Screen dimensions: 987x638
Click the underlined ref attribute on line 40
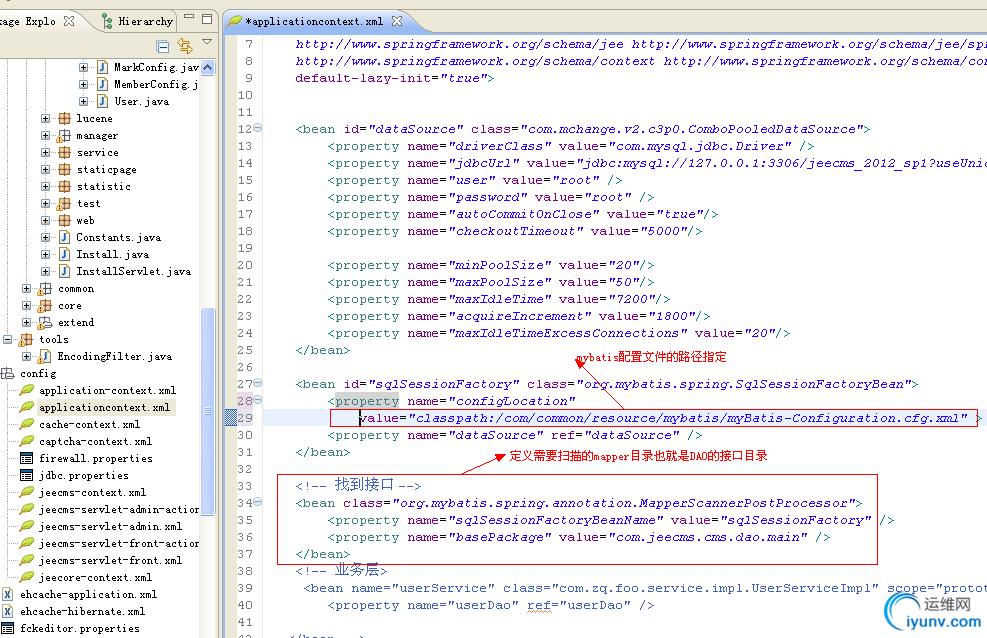[x=539, y=605]
